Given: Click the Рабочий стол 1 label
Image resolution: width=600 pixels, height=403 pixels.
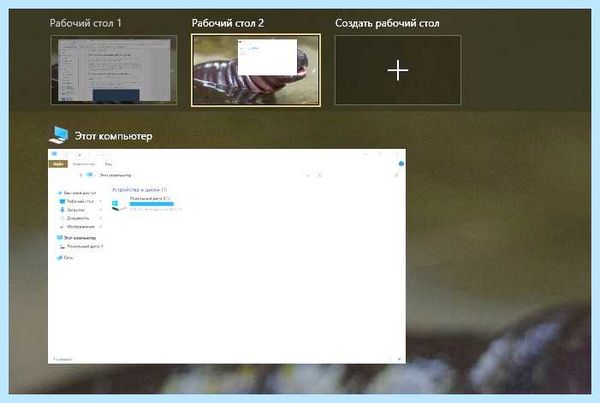Looking at the screenshot, I should (85, 23).
